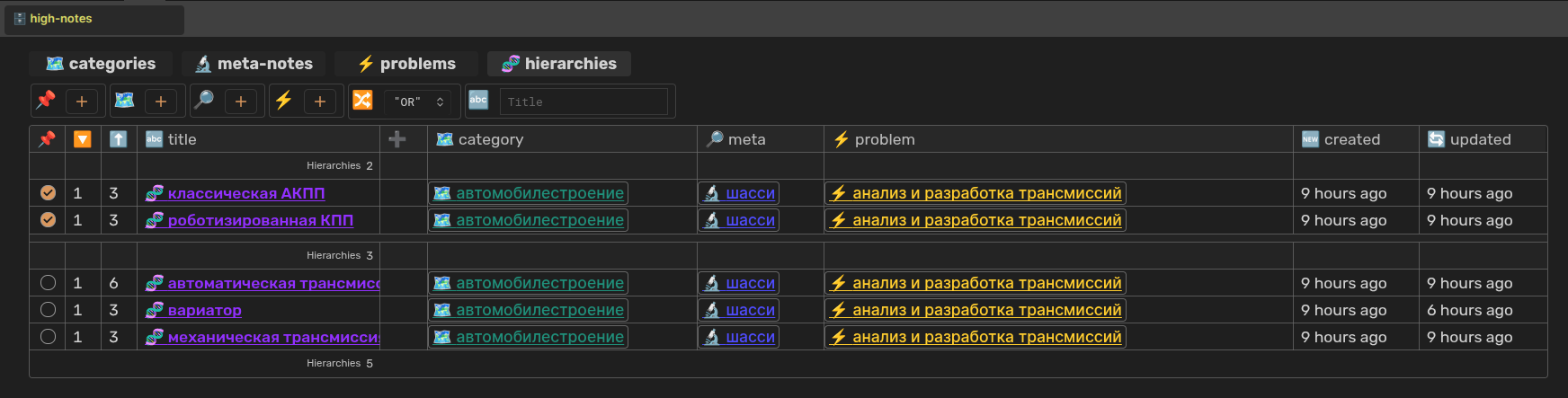Open the "OR" operator dropdown
This screenshot has height=398, width=1568.
click(x=419, y=102)
